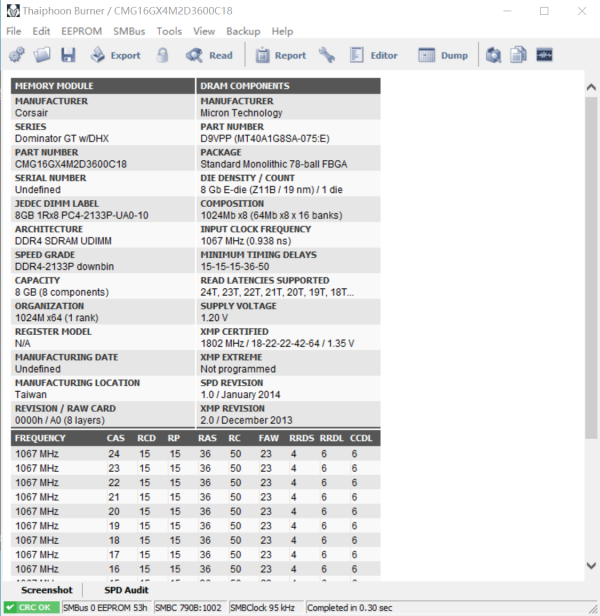Switch to the SPD Audit tab

click(x=126, y=591)
